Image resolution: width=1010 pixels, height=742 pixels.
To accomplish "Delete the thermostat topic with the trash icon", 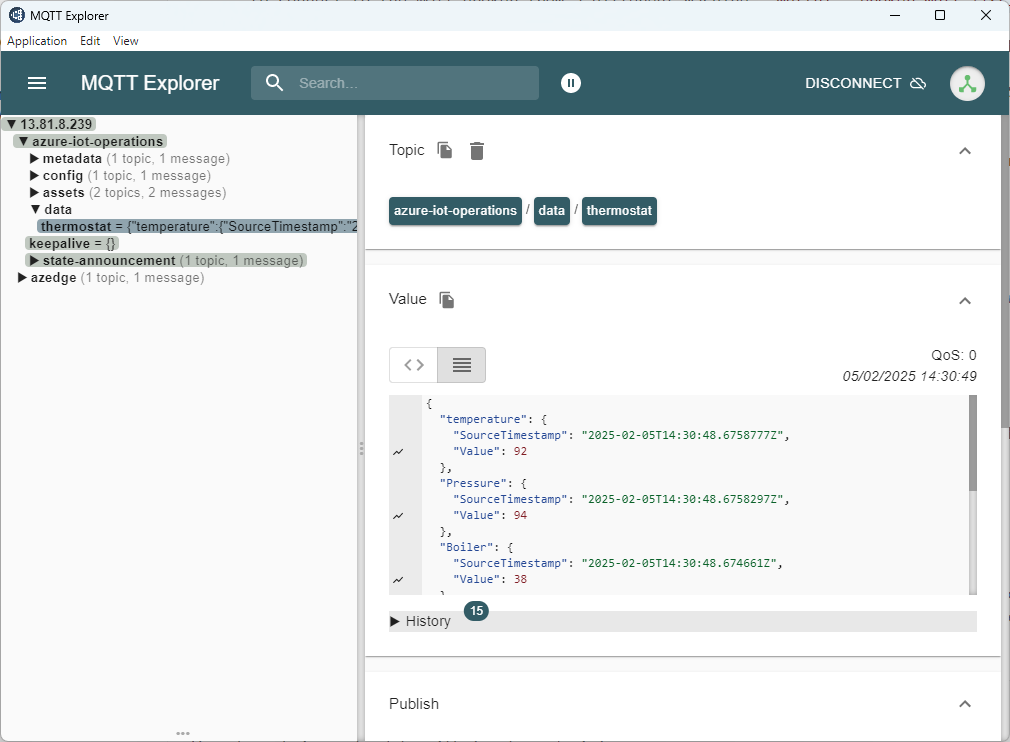I will (x=477, y=150).
